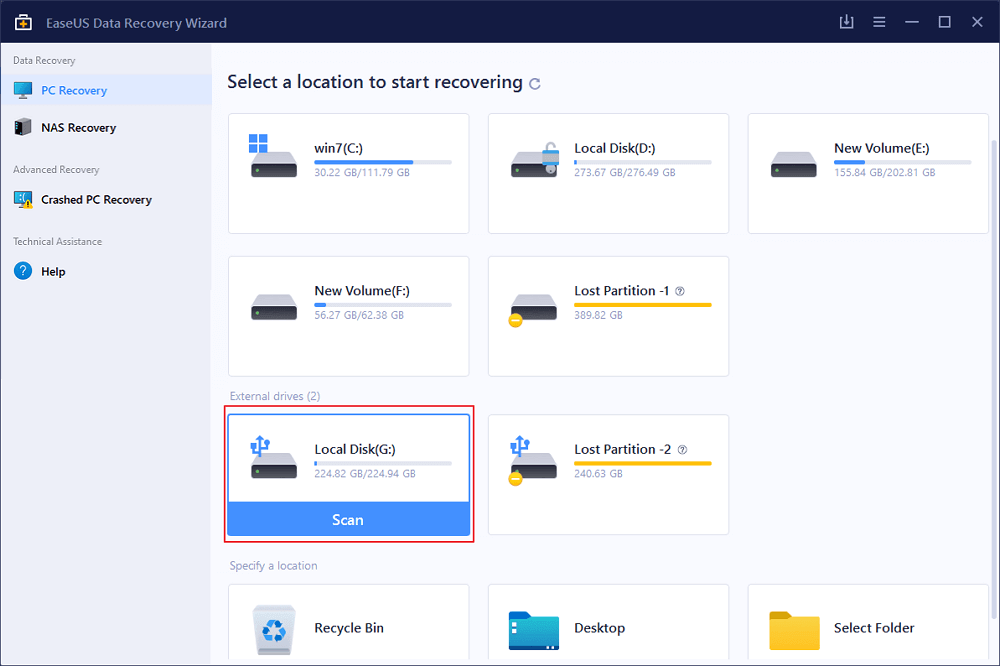Screen dimensions: 1000x666
Task: Click the locked Local Disk(D:) drive icon
Action: click(x=533, y=158)
